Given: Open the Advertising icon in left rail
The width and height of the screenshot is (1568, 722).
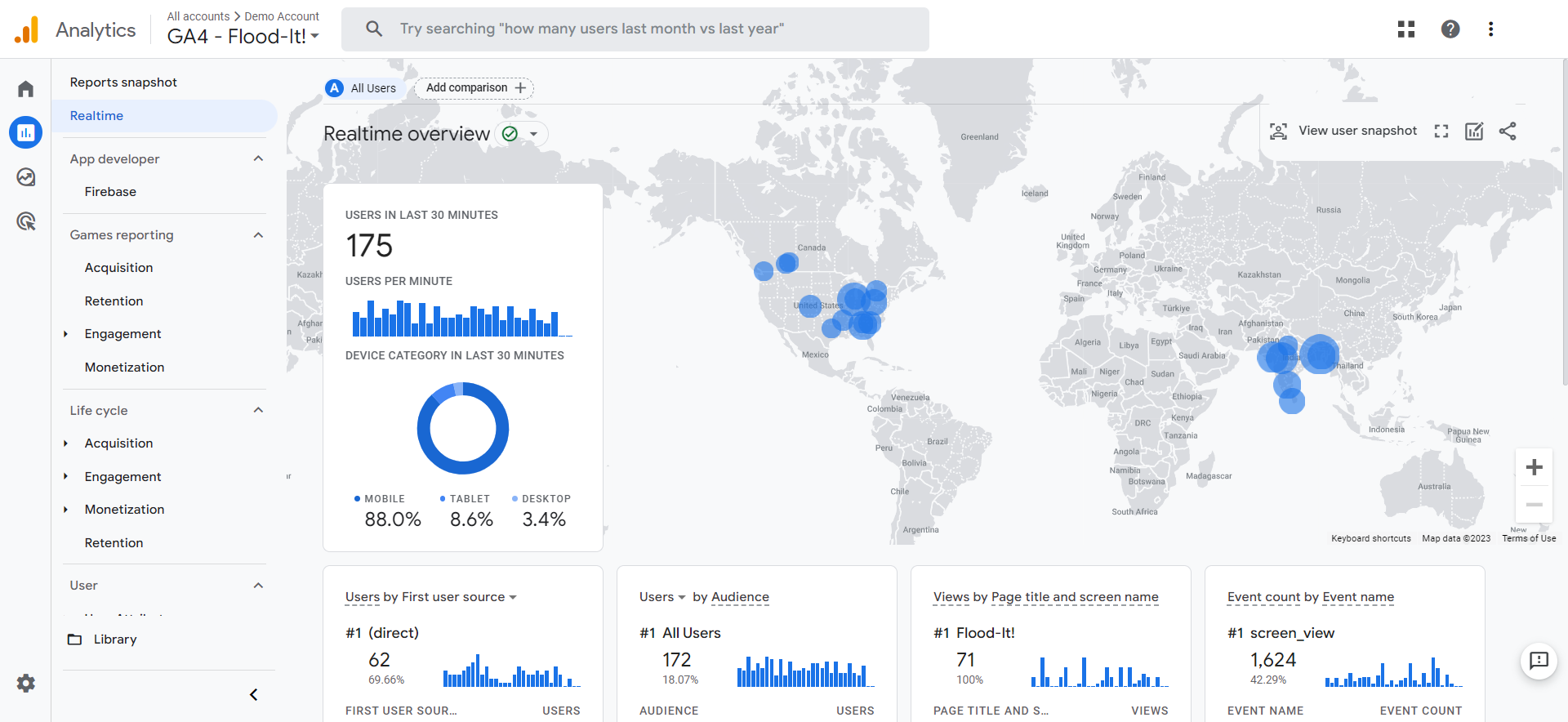Looking at the screenshot, I should tap(26, 221).
